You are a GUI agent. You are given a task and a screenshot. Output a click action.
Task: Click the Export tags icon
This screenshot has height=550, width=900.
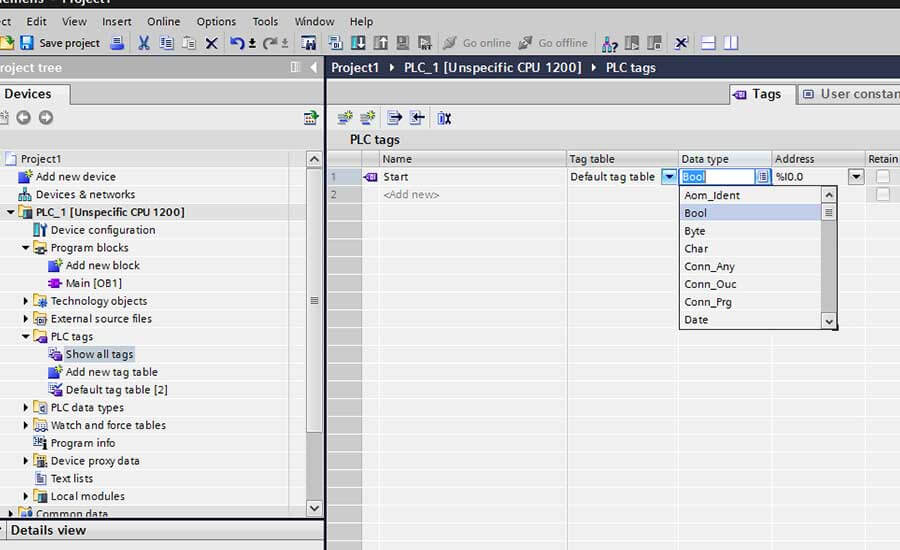[394, 118]
